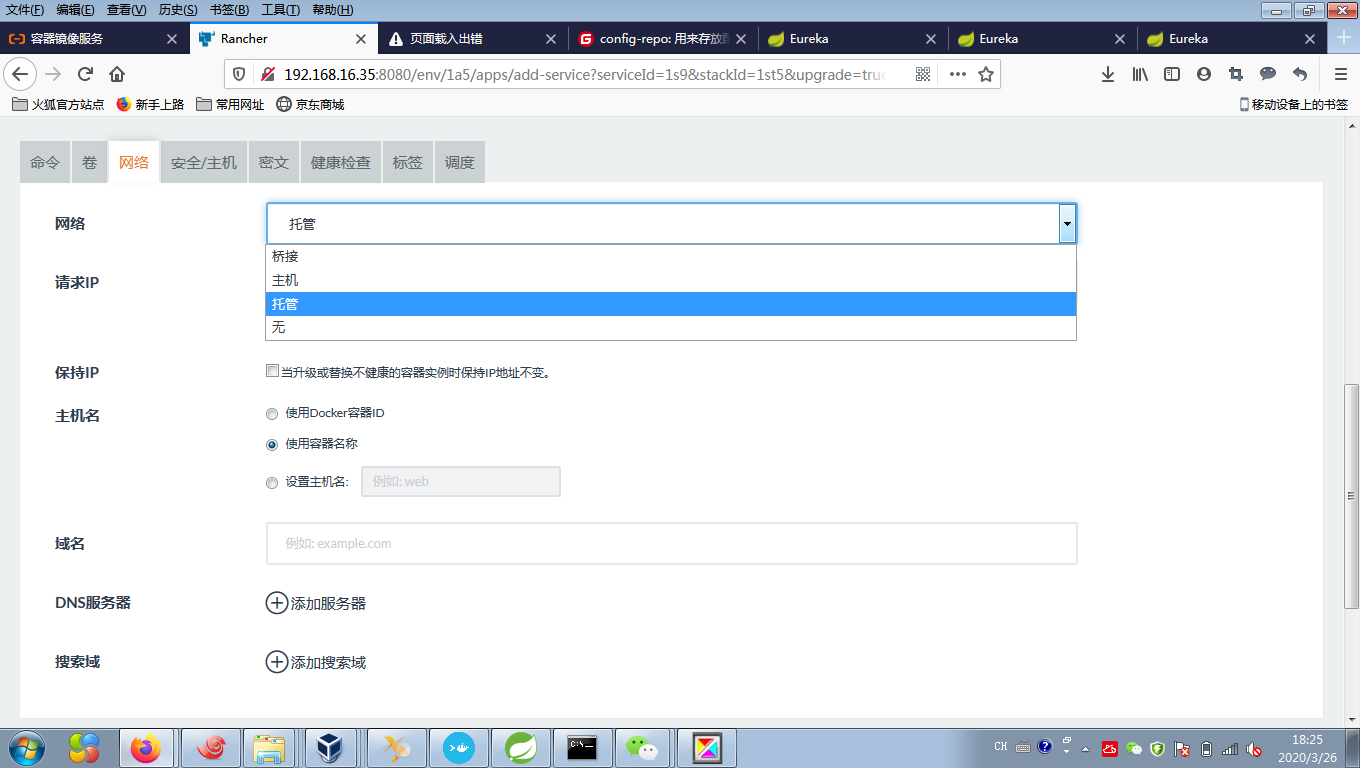
Task: Choose 桥接 from network dropdown
Action: (x=671, y=256)
